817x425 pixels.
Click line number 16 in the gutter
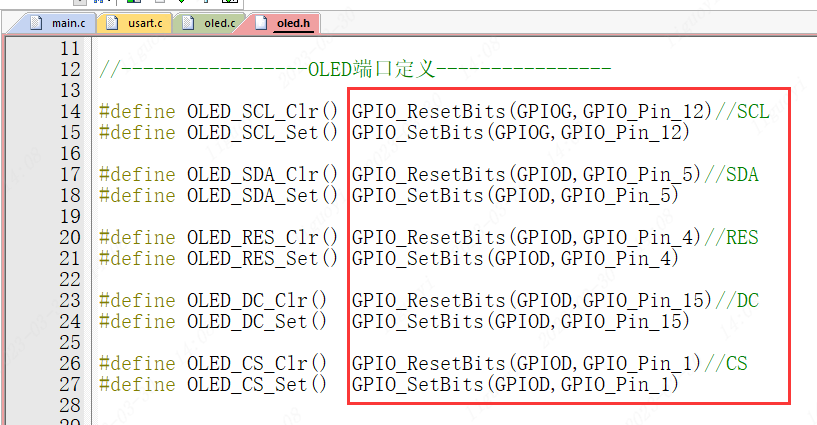pyautogui.click(x=70, y=154)
